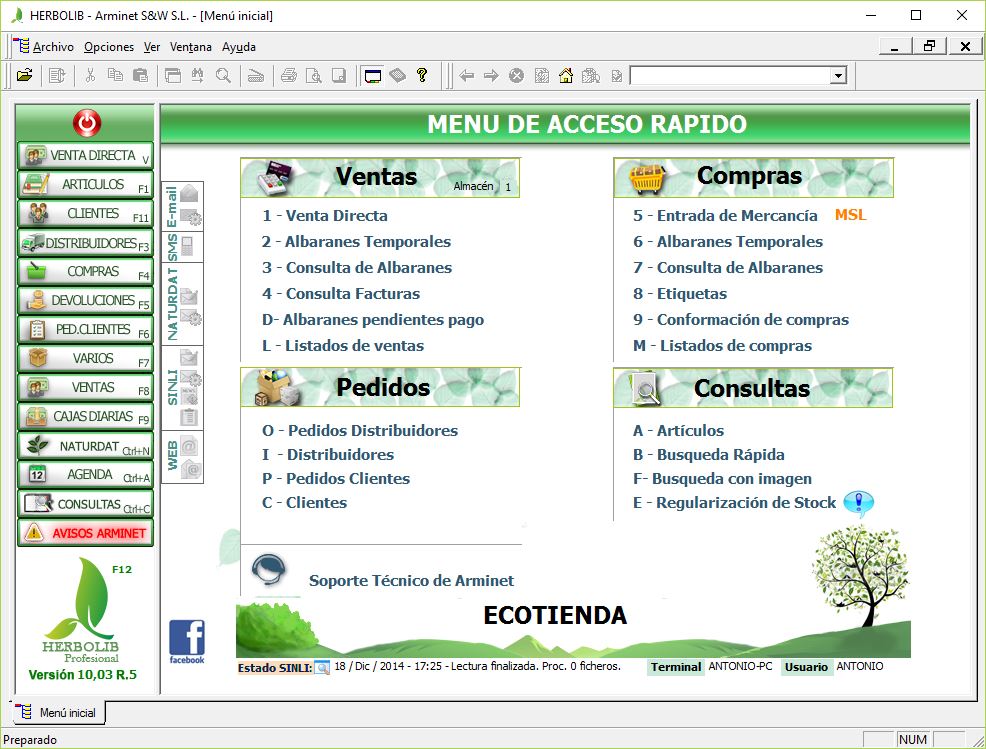This screenshot has width=986, height=749.
Task: Open 5 - Entrada de Mercancía
Action: point(725,216)
